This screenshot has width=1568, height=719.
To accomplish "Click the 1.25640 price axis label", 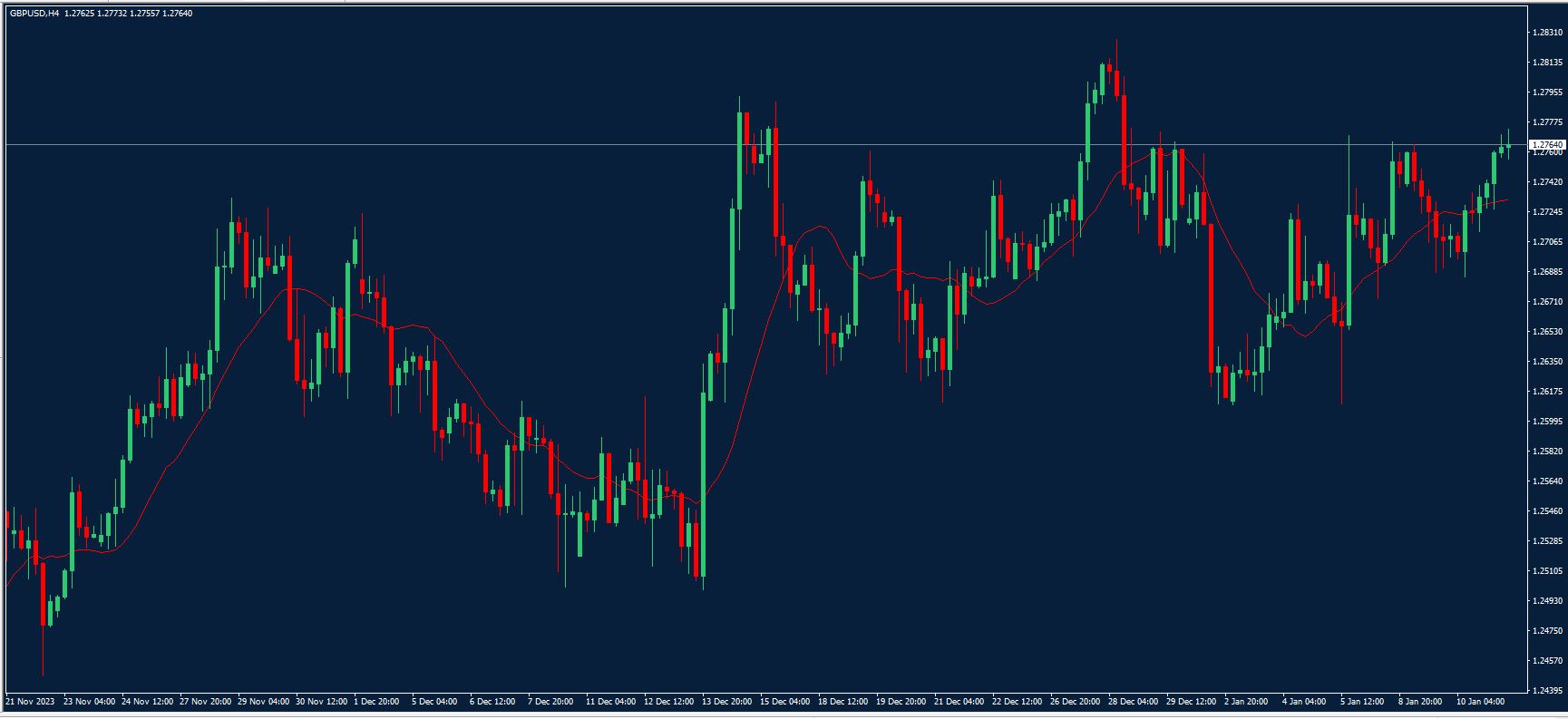I will [1547, 481].
